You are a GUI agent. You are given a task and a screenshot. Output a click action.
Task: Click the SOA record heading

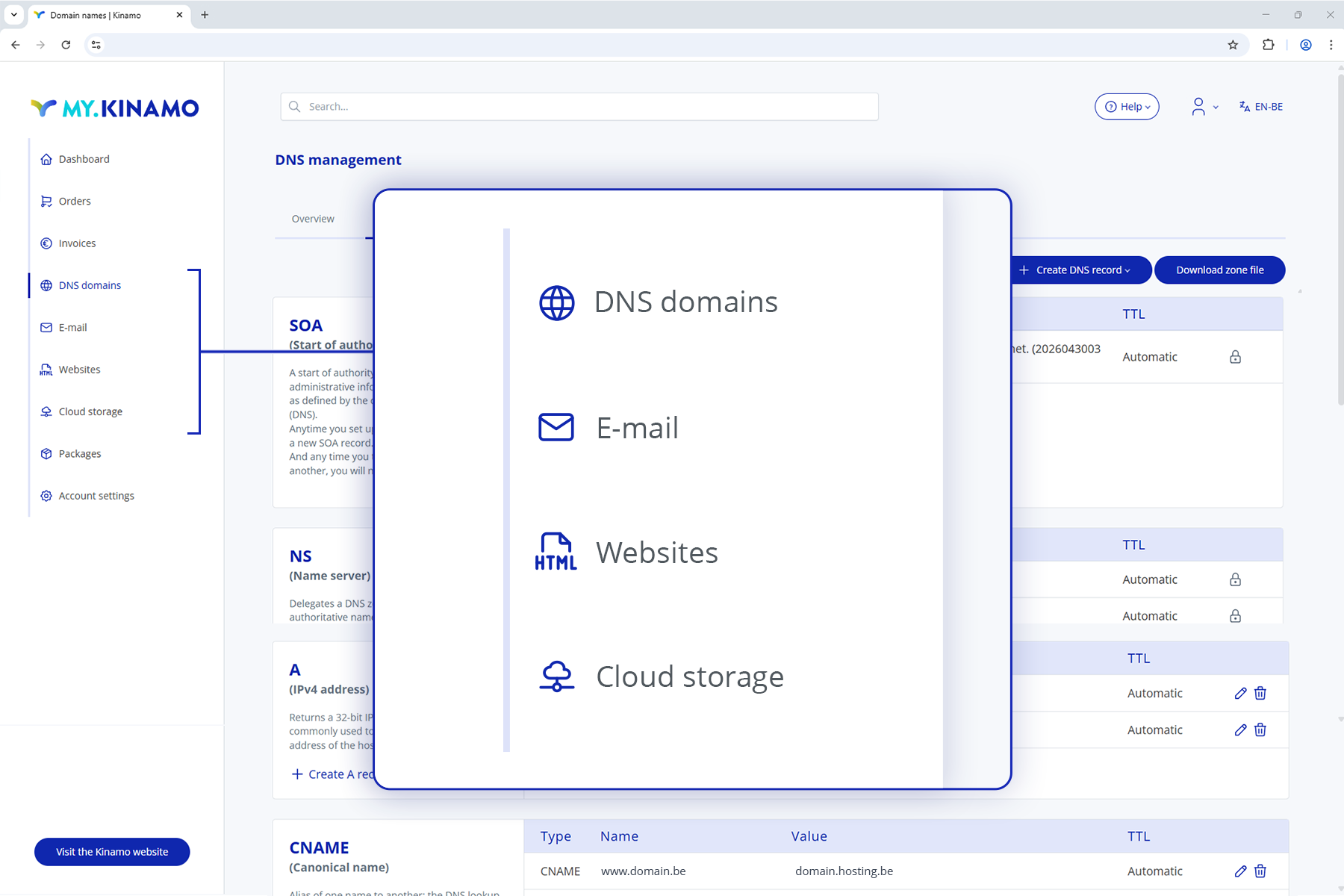coord(306,326)
